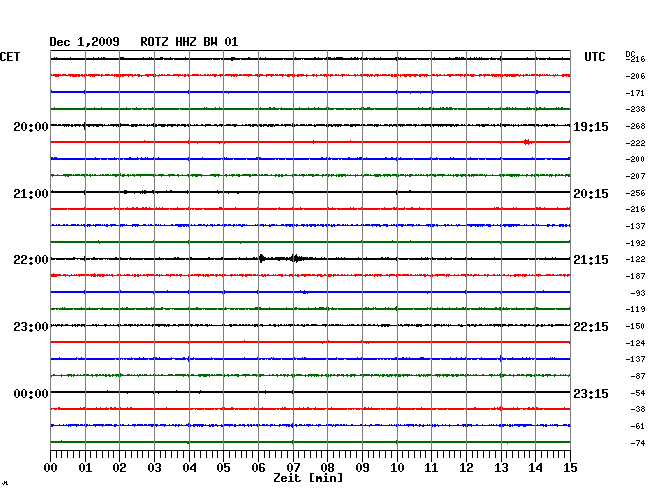Select the DC offset value "-256"
This screenshot has width=650, height=494.
[x=635, y=193]
